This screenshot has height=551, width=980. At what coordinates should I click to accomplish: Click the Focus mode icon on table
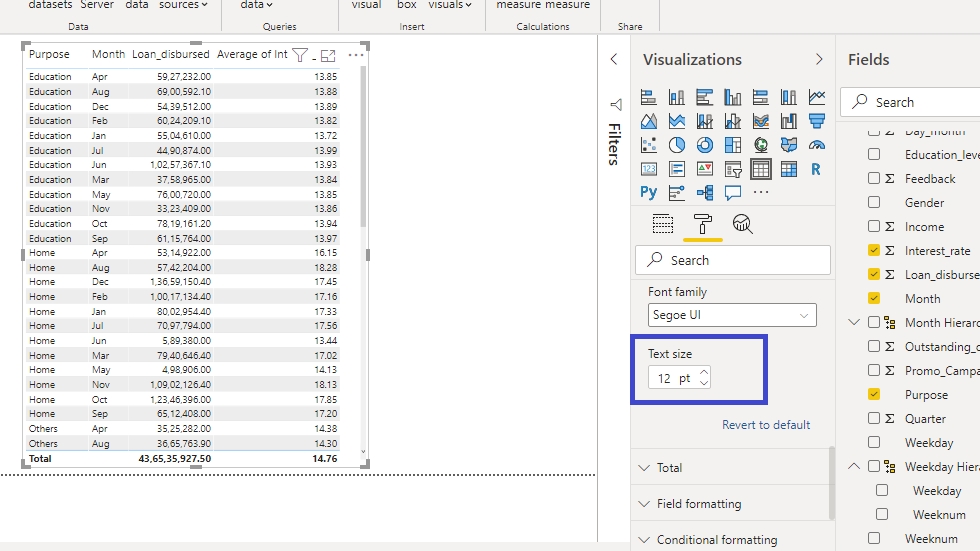pos(328,56)
